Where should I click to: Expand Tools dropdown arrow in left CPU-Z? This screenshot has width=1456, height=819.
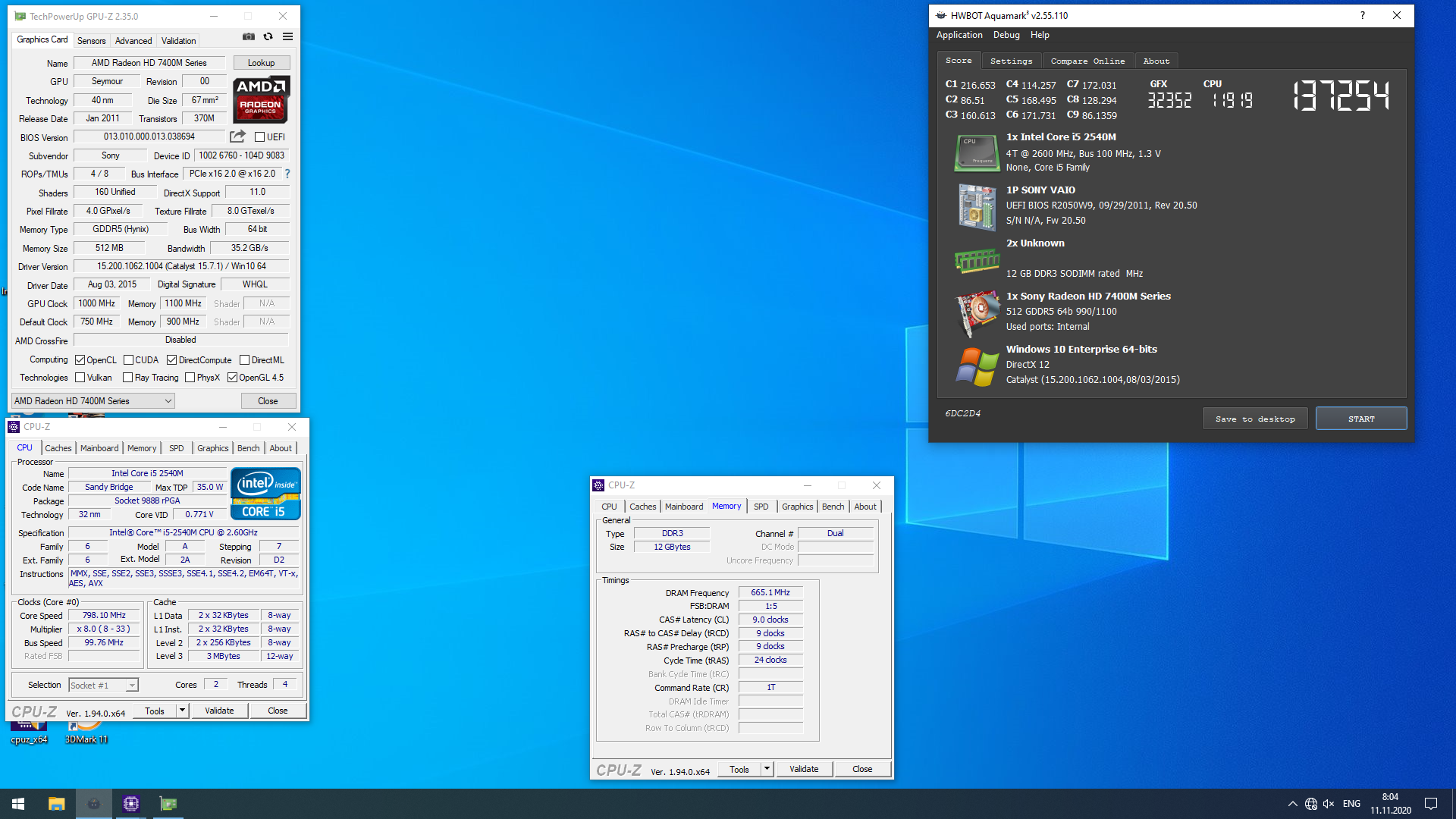click(182, 711)
